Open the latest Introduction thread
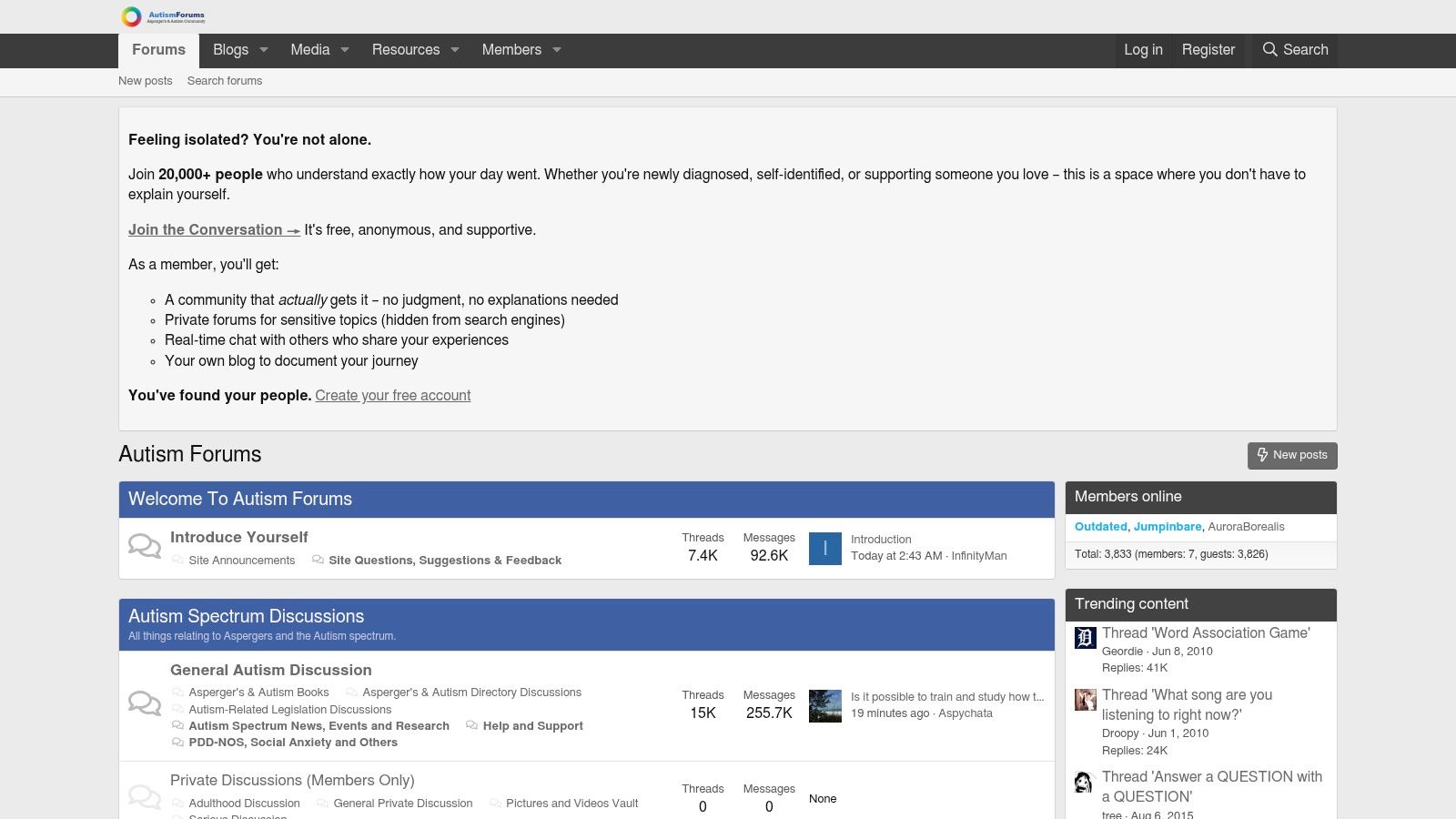The height and width of the screenshot is (819, 1456). tap(881, 540)
